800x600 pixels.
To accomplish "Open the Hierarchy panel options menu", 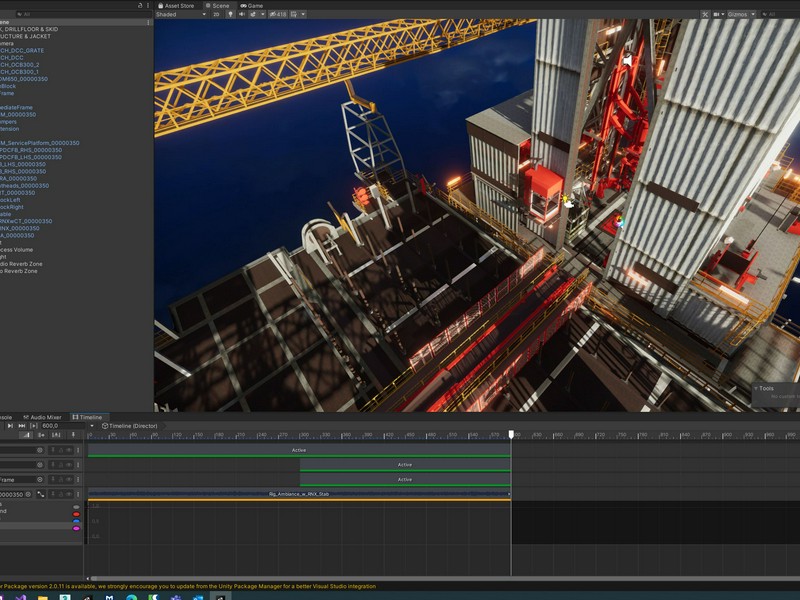I will [x=148, y=5].
